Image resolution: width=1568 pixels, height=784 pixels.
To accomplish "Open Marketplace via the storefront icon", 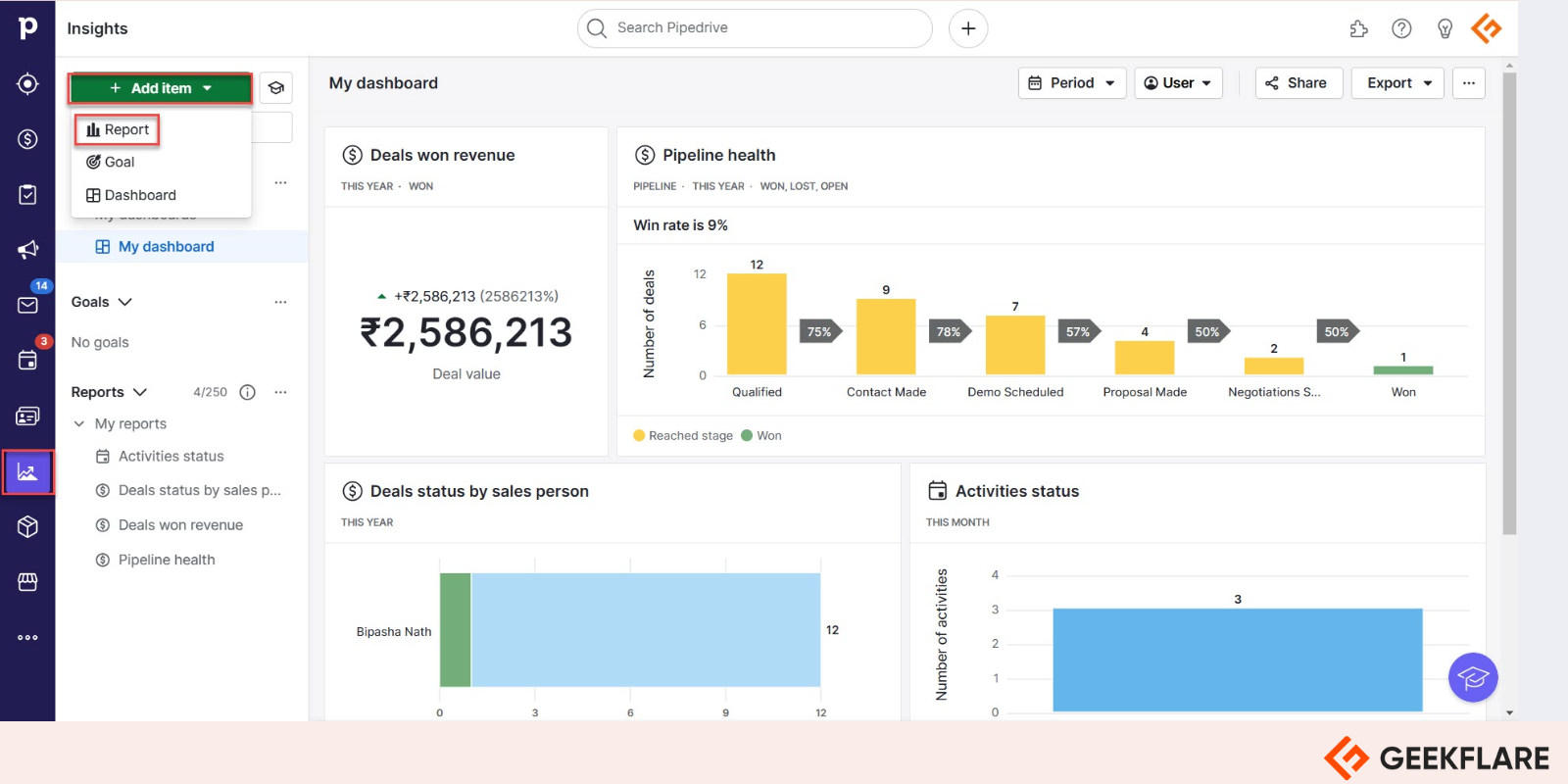I will pos(27,582).
